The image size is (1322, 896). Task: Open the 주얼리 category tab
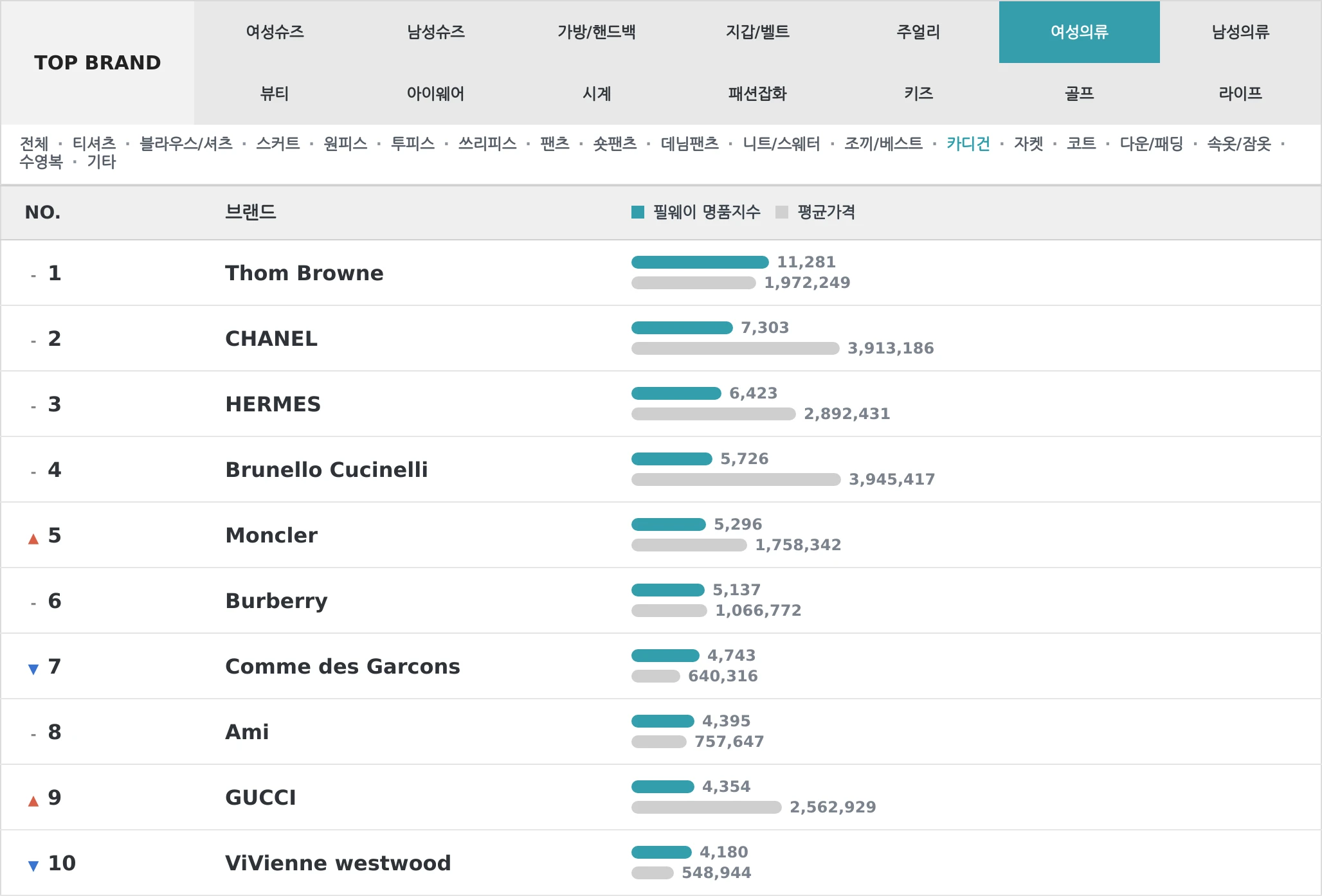click(x=918, y=31)
